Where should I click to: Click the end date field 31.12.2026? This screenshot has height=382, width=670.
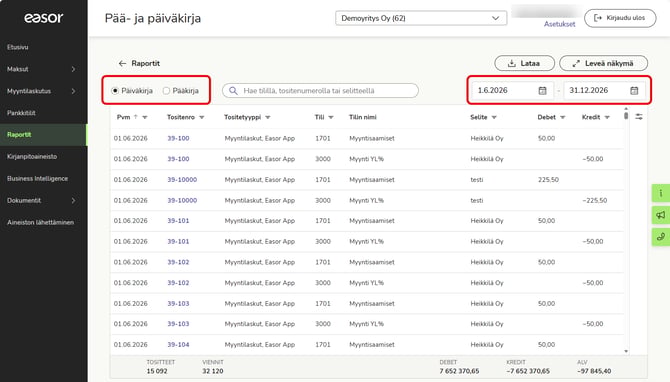(605, 91)
